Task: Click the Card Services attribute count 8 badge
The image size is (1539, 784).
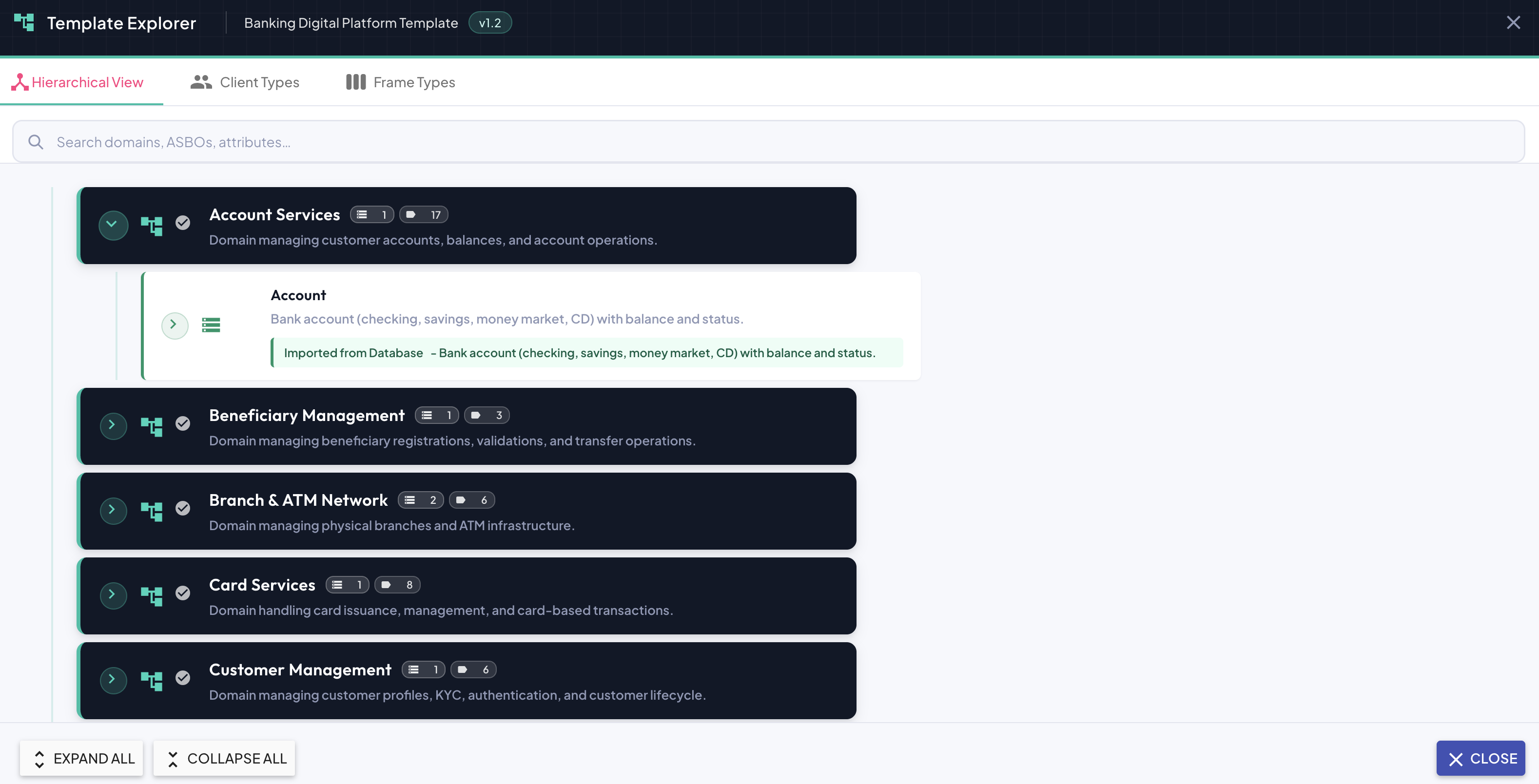Action: [x=397, y=585]
